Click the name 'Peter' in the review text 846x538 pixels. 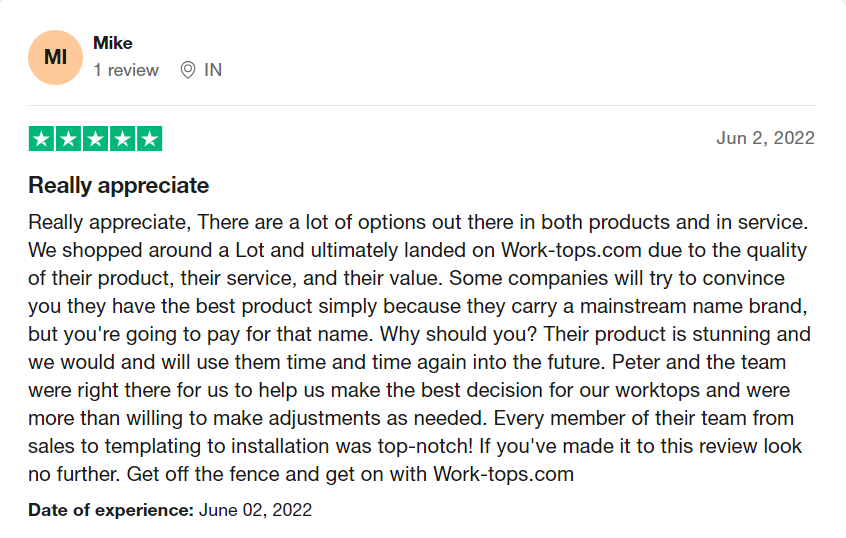(x=637, y=362)
